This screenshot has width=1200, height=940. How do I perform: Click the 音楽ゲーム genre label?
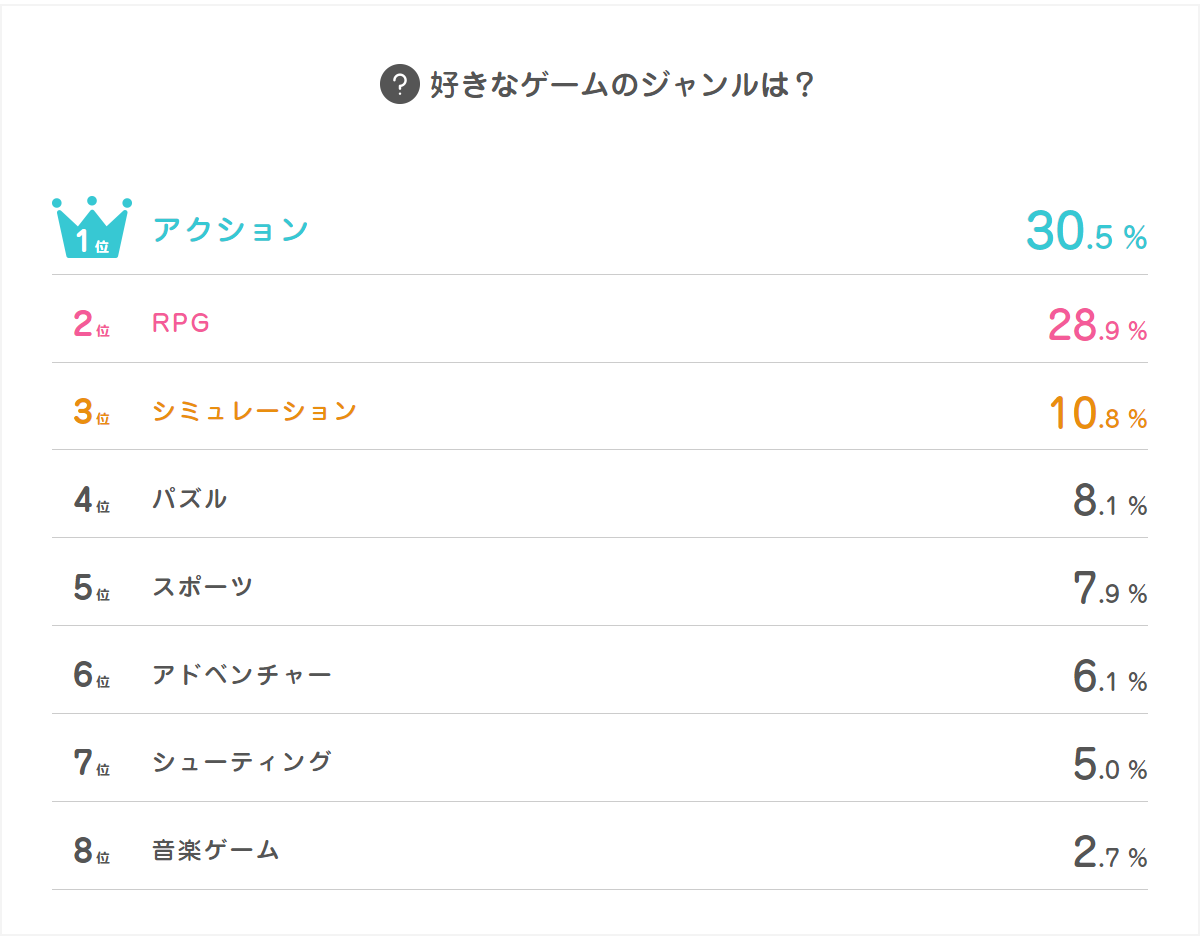click(216, 850)
